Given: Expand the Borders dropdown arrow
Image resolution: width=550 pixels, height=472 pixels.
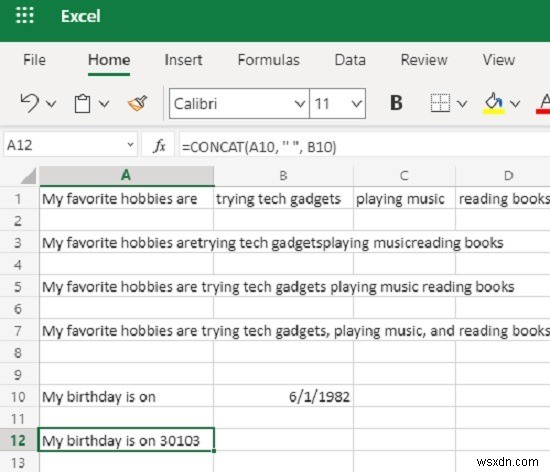Looking at the screenshot, I should click(462, 104).
